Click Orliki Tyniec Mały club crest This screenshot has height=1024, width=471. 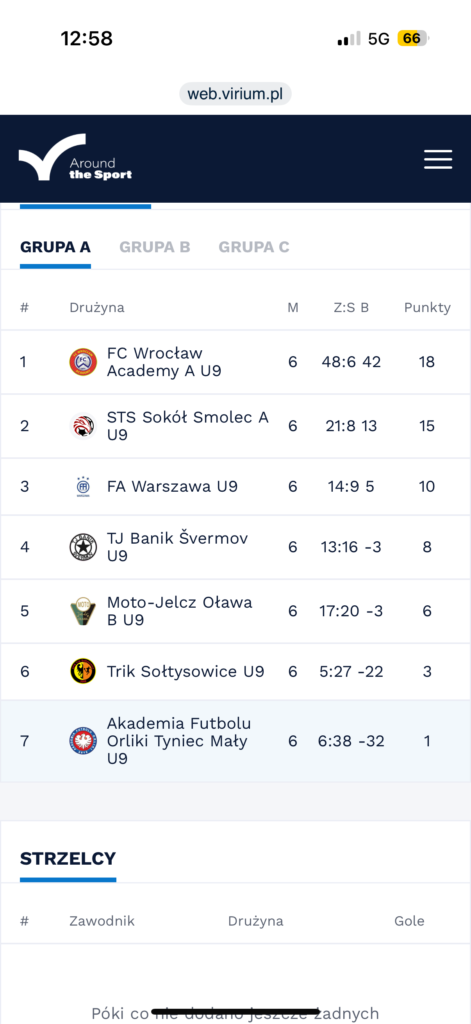83,741
